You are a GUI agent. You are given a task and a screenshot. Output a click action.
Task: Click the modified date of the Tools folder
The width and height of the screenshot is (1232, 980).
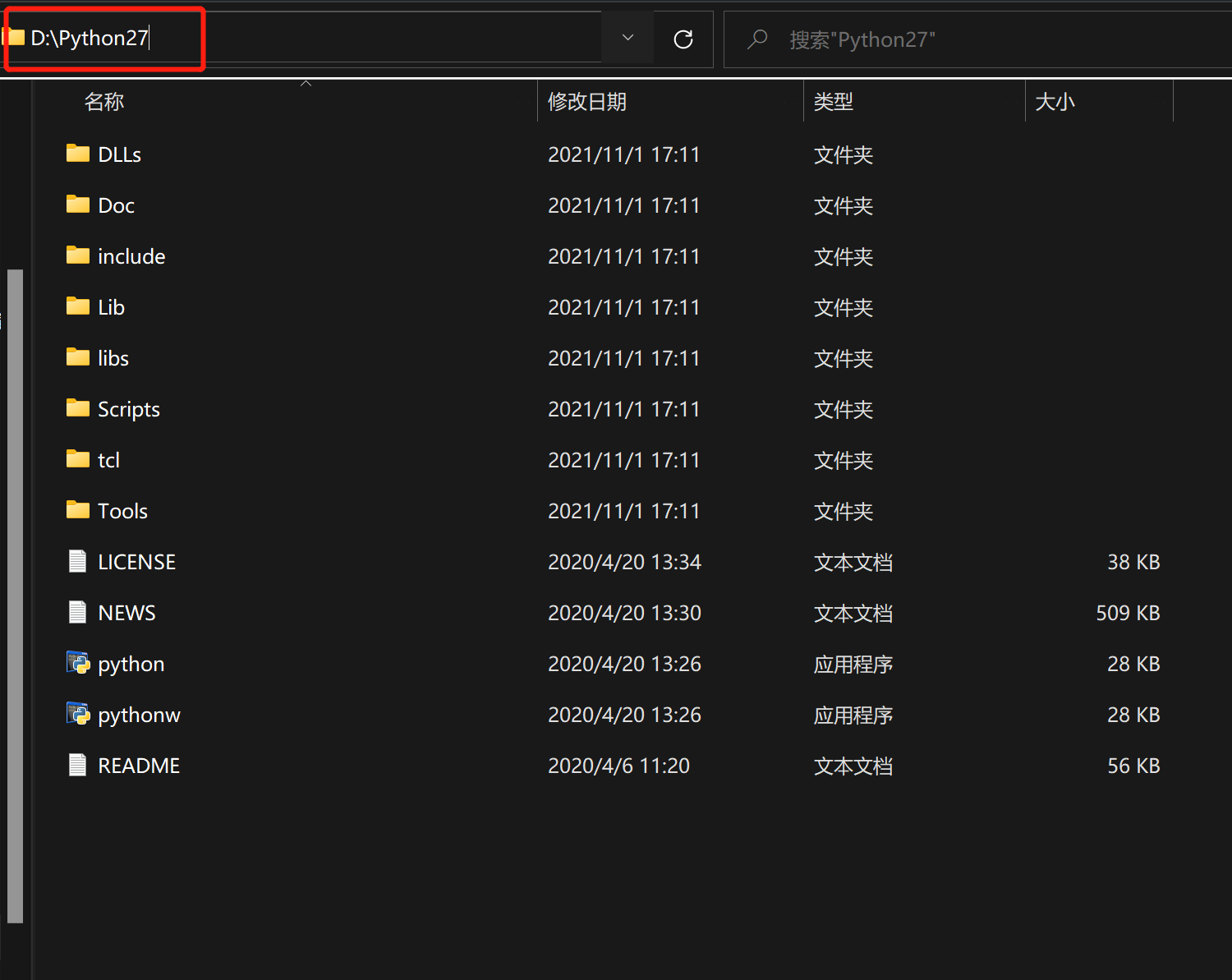(623, 511)
